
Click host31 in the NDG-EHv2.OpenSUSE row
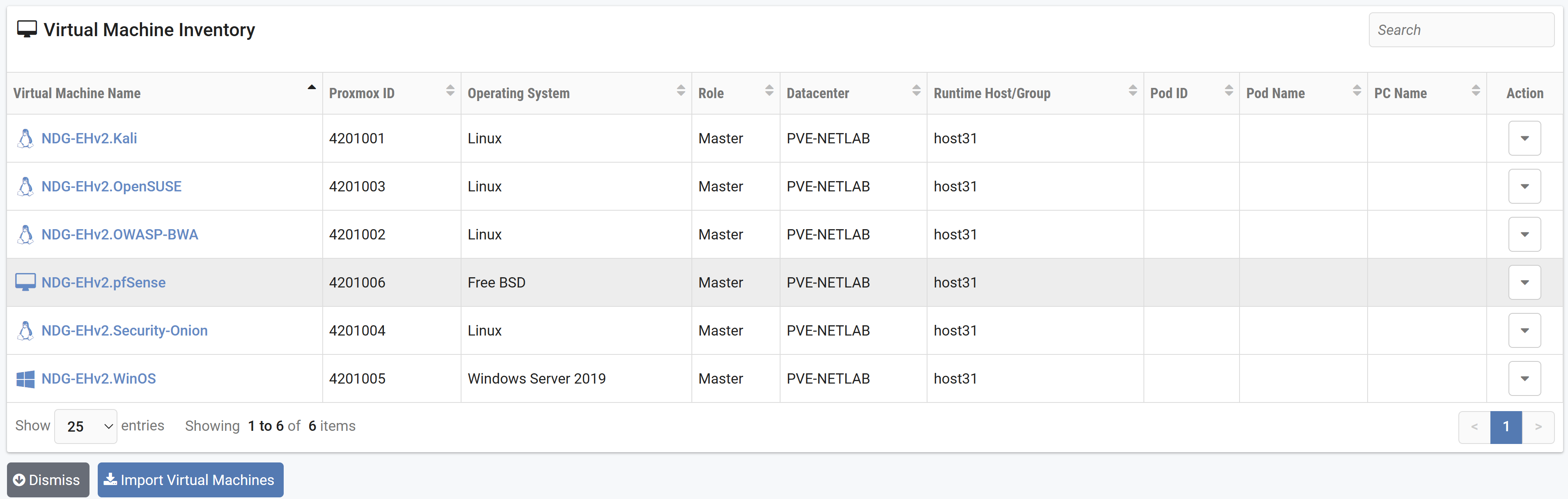[955, 187]
